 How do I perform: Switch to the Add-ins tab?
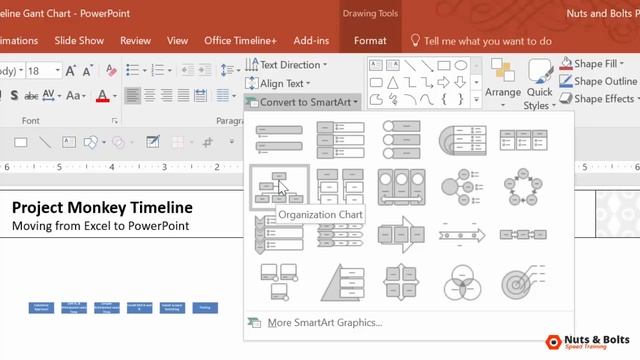311,40
